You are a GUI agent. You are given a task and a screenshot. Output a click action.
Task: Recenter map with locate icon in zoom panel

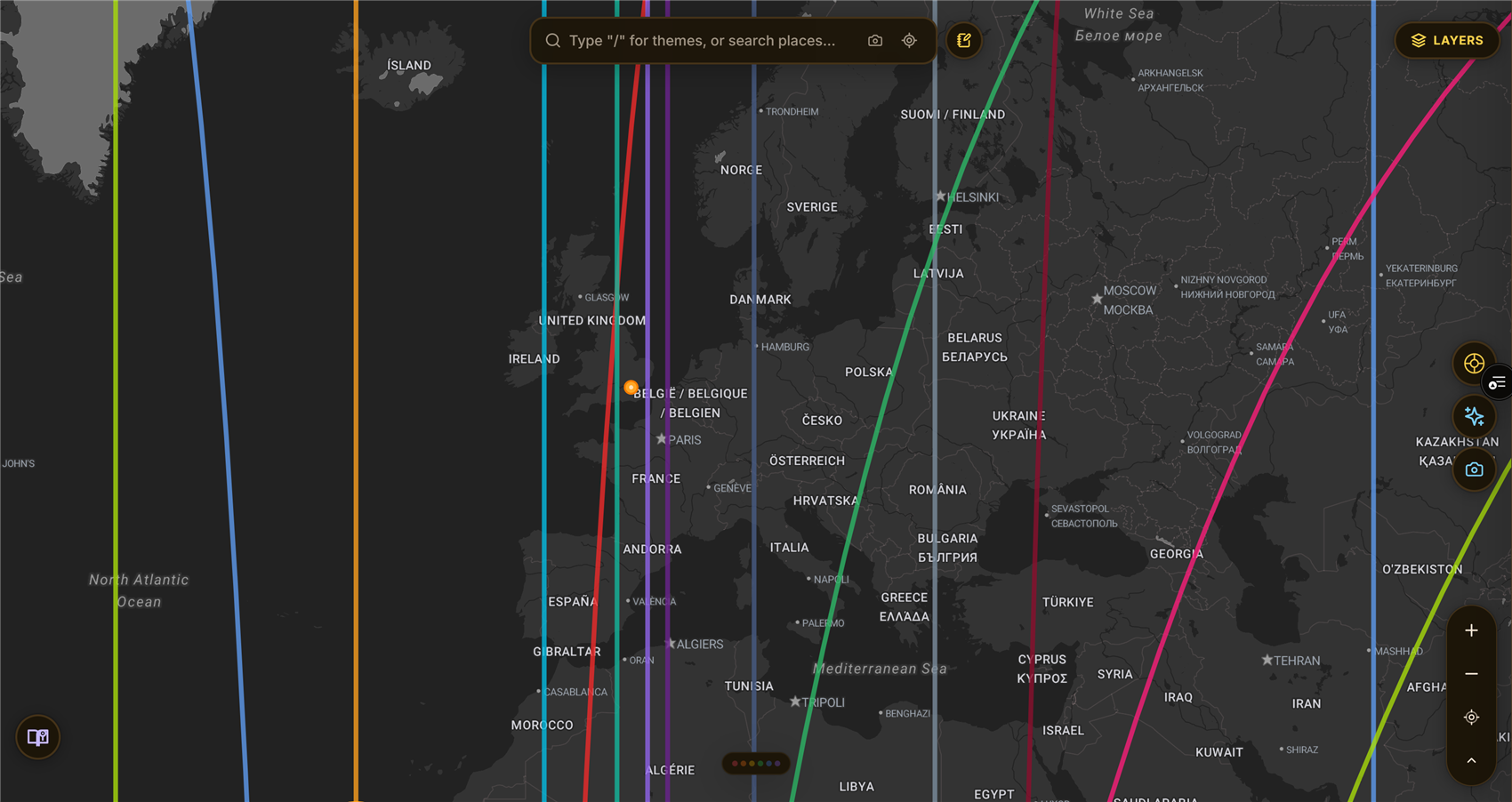point(1471,718)
